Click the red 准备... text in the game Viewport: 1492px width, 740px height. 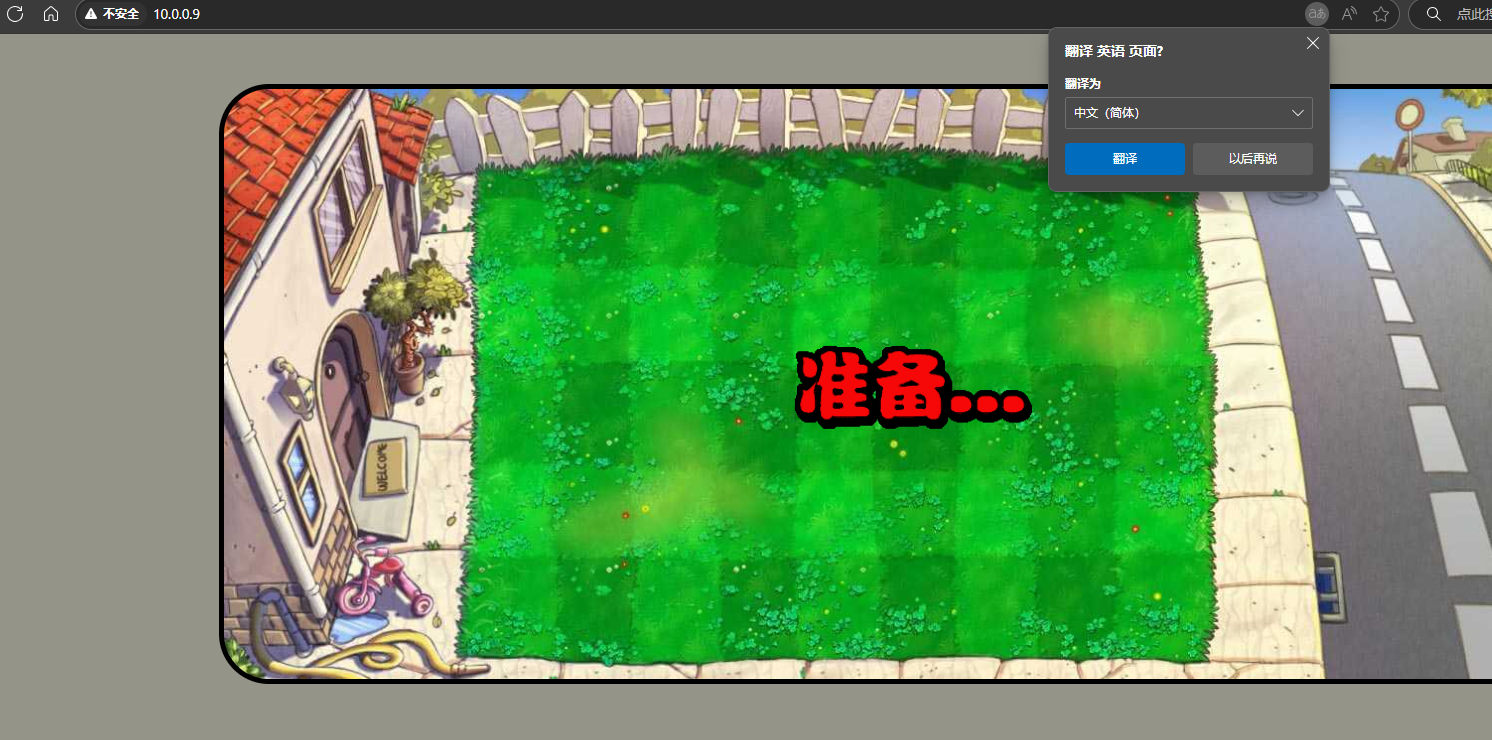coord(912,387)
